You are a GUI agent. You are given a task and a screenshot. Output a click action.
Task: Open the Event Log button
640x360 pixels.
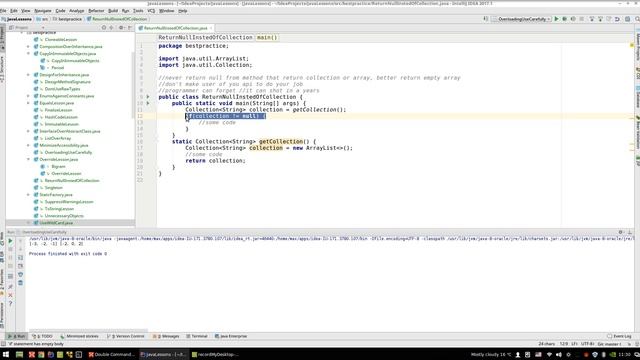click(x=619, y=336)
